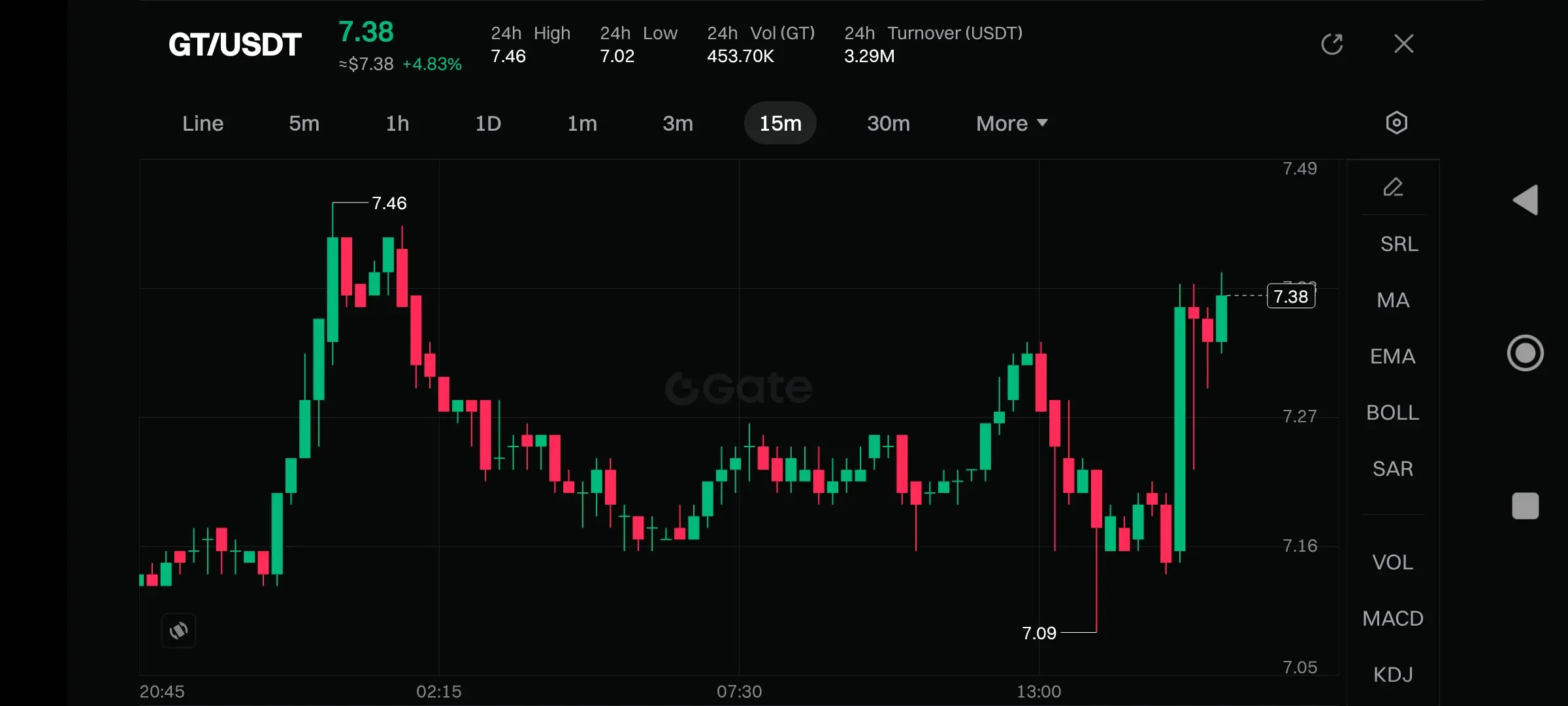Toggle the MA indicator
Screen dimensions: 1568x706
pos(1393,300)
